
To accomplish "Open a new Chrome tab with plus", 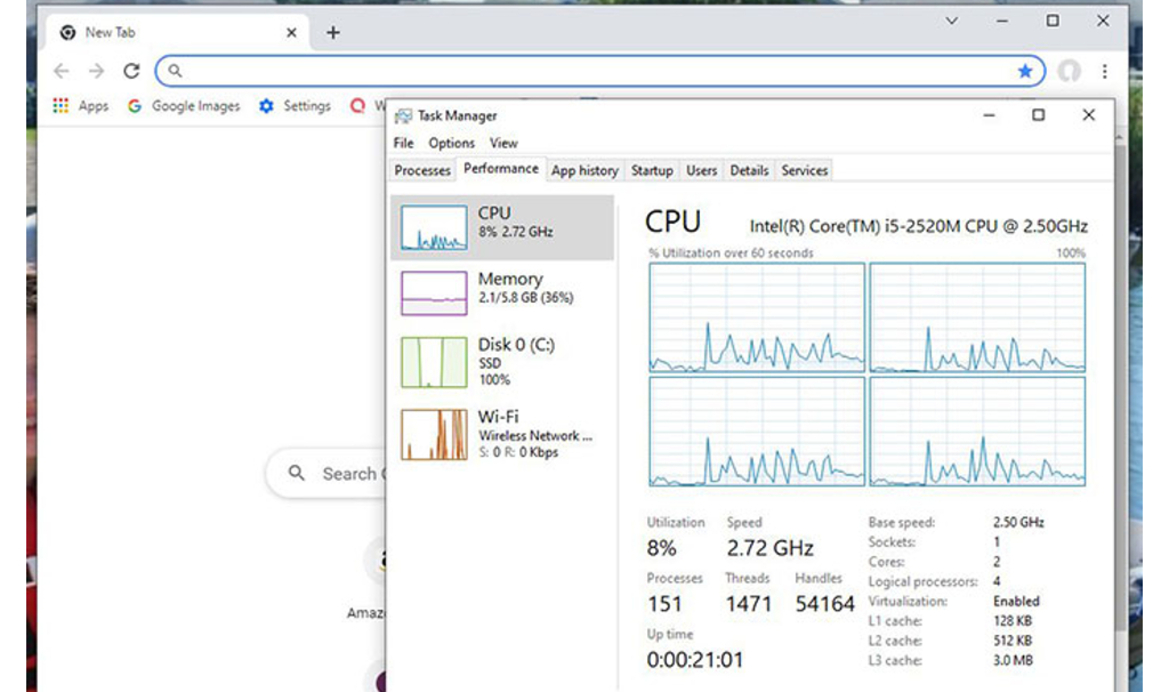I will click(333, 33).
